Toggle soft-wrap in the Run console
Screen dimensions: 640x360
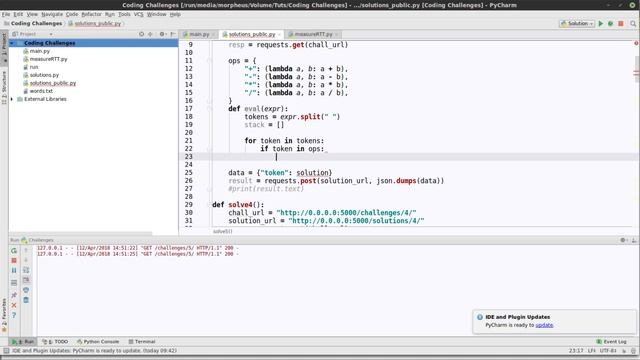[26, 270]
